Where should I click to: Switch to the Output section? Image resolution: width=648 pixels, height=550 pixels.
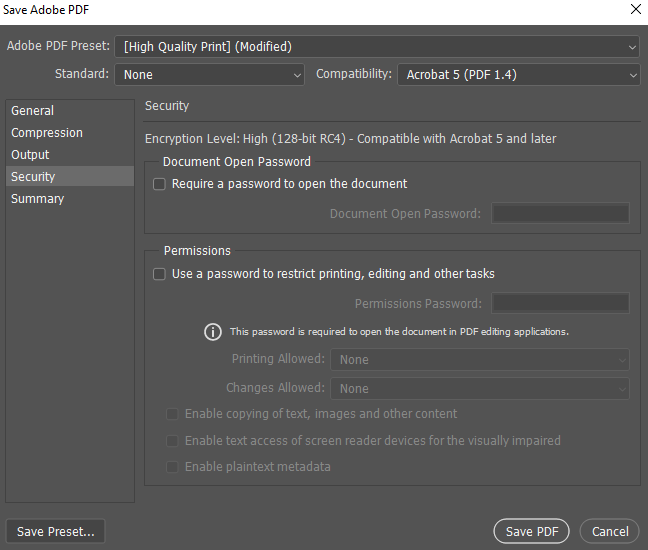point(70,155)
